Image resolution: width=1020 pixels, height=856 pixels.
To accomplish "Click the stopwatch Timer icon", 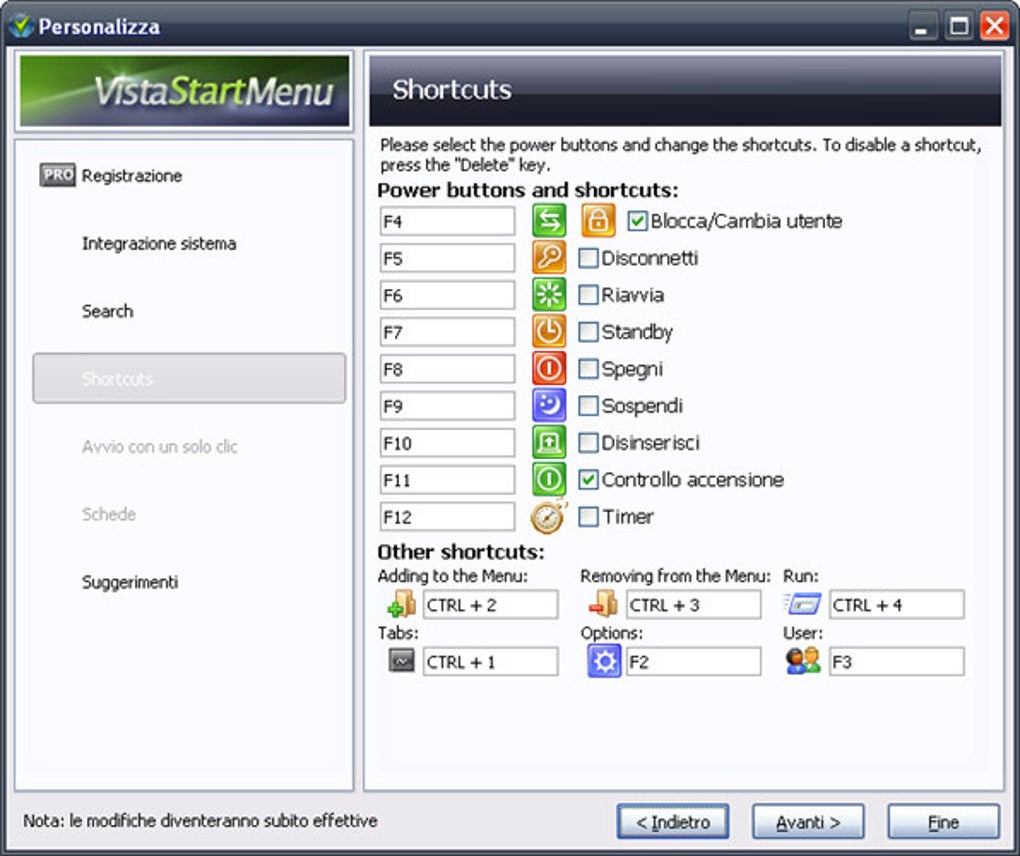I will (x=549, y=516).
